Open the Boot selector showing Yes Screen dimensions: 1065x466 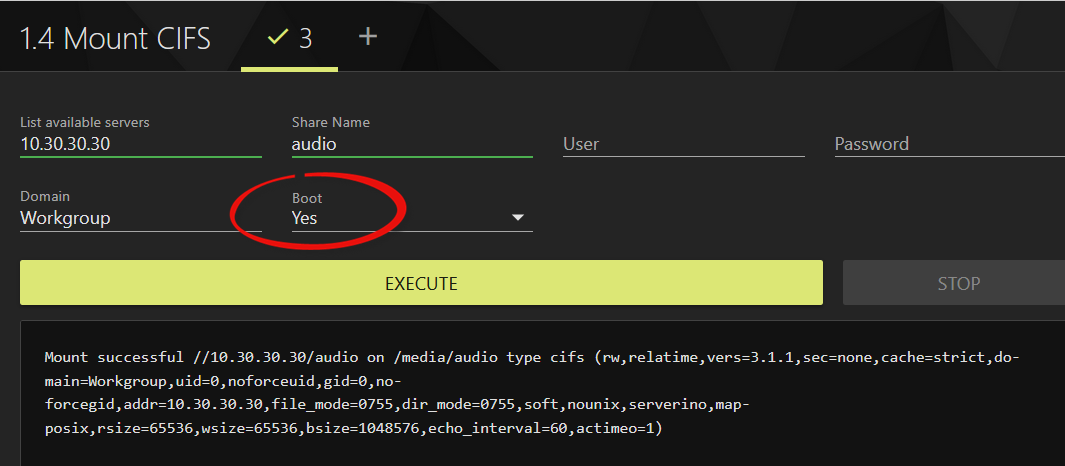pos(410,217)
